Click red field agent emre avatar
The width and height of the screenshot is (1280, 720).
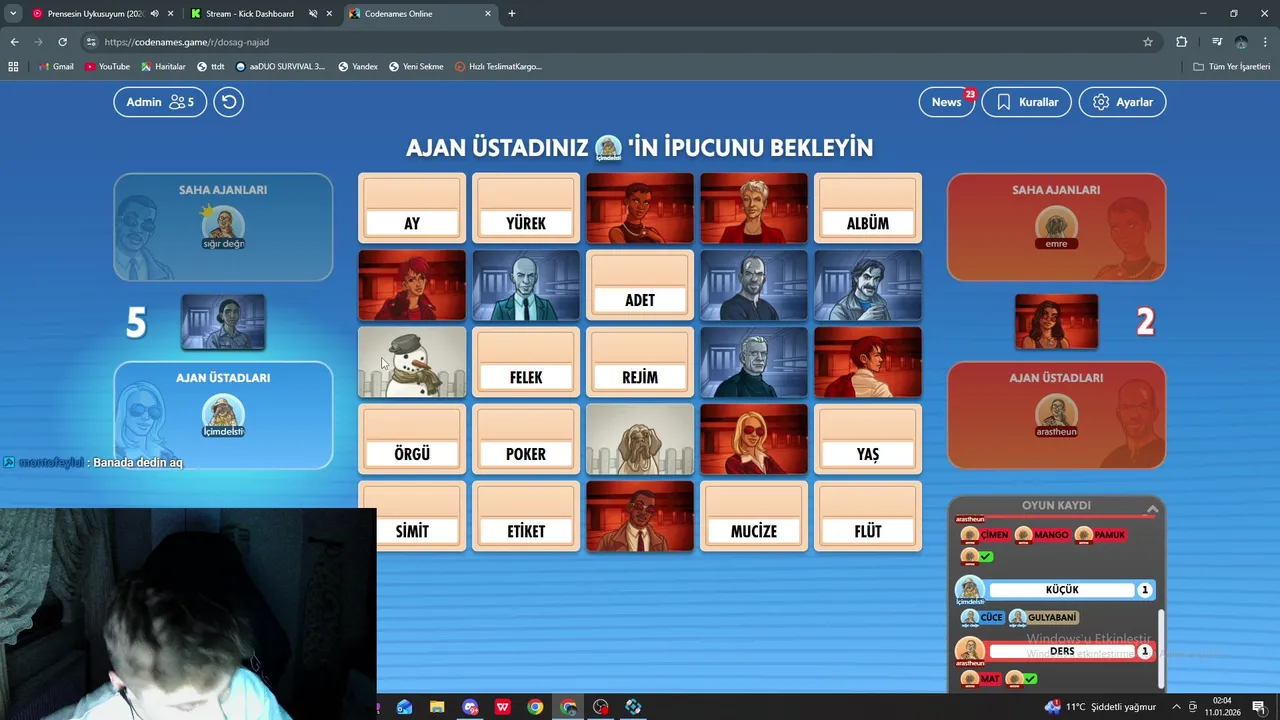(1056, 226)
